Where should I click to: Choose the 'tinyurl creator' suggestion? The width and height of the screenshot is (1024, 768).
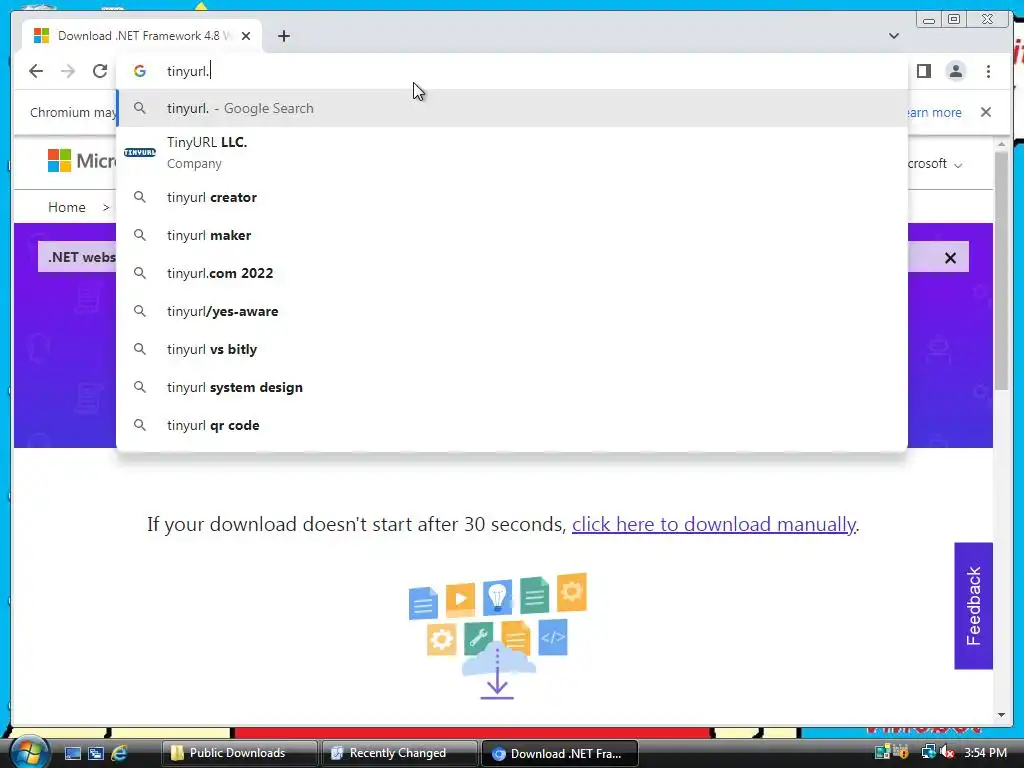512,197
